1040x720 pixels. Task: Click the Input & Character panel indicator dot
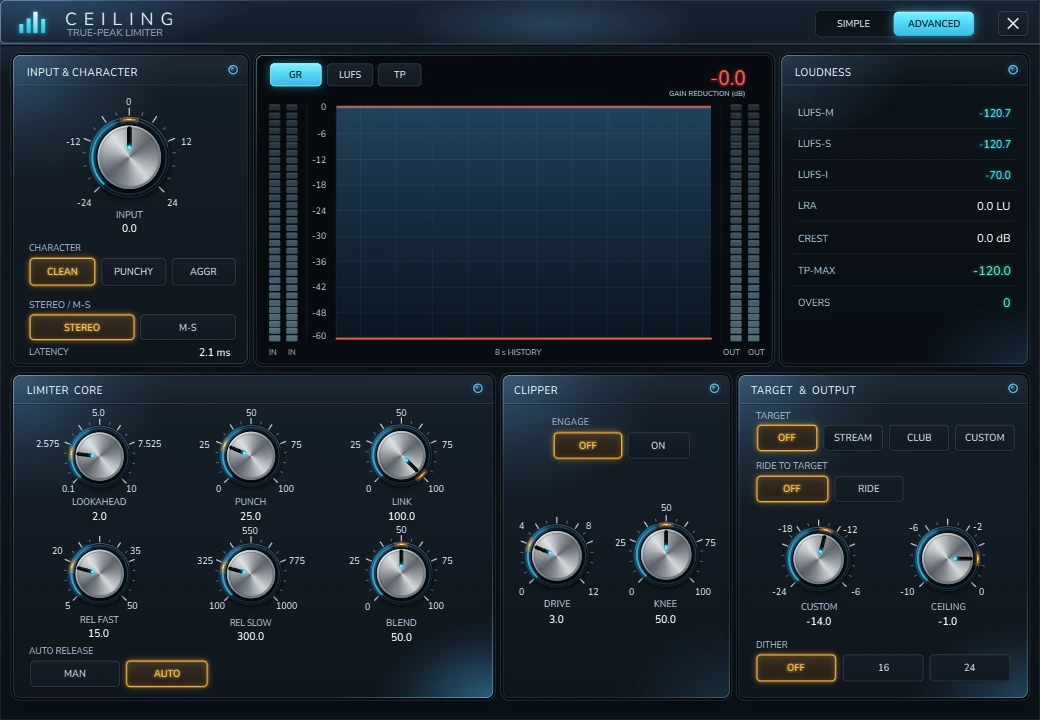[x=233, y=70]
